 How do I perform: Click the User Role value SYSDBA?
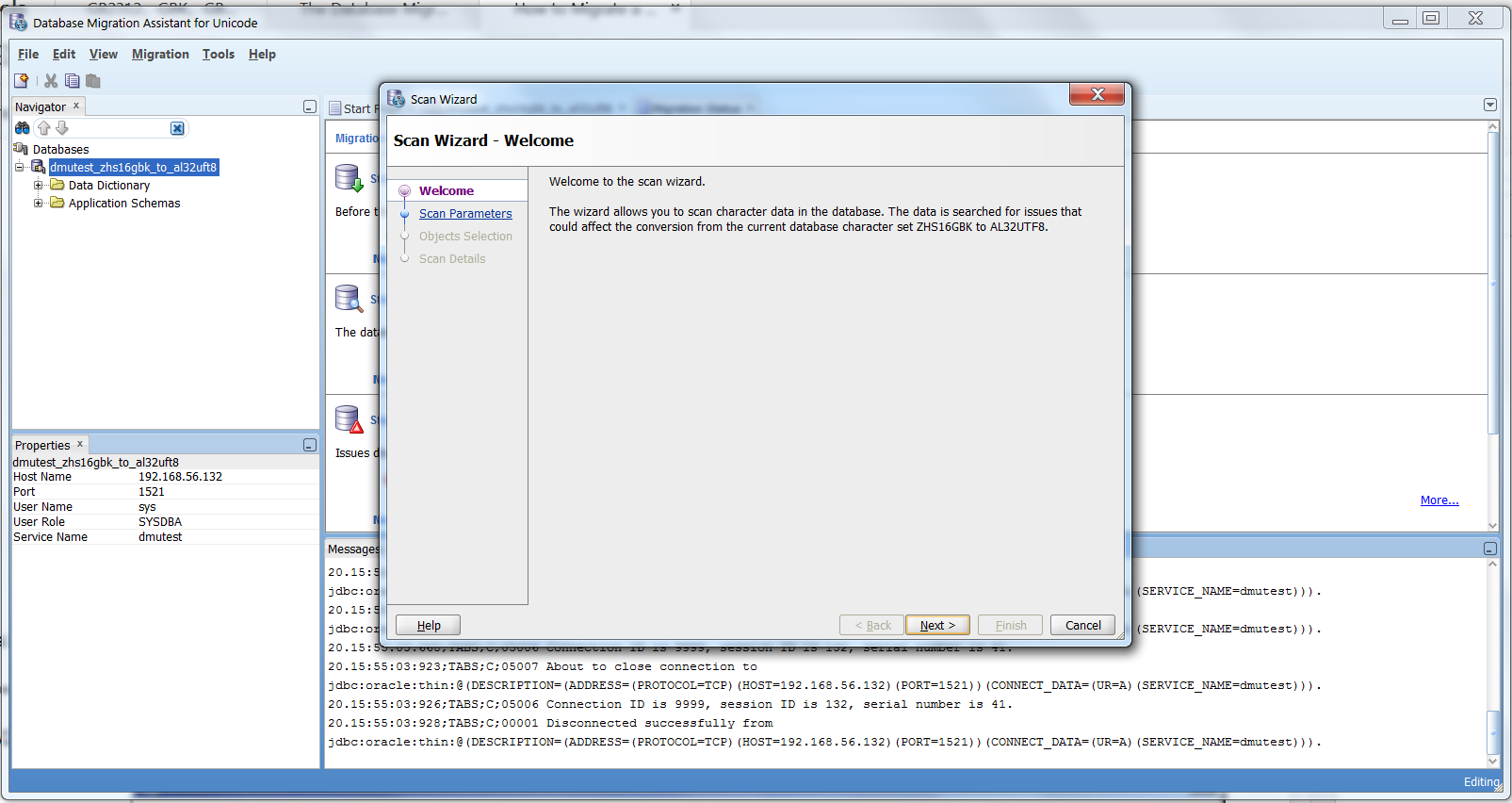[x=160, y=522]
